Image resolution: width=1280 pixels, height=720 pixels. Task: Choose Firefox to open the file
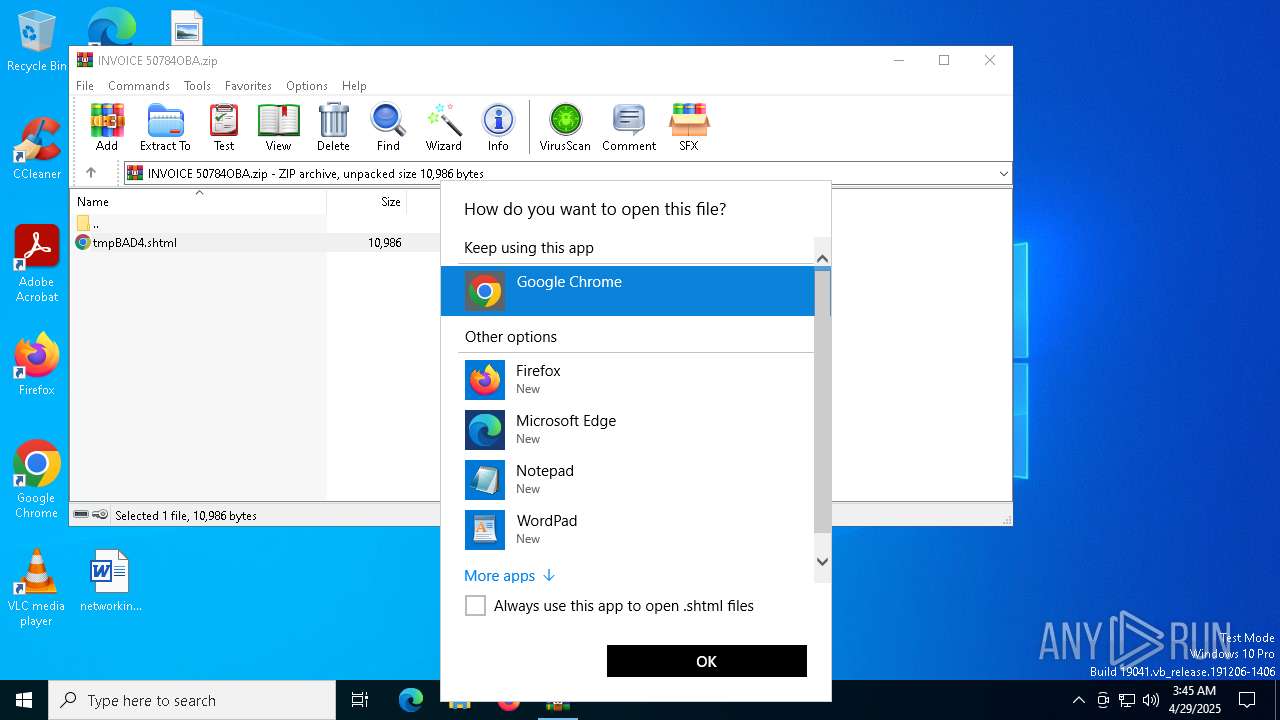pyautogui.click(x=628, y=380)
